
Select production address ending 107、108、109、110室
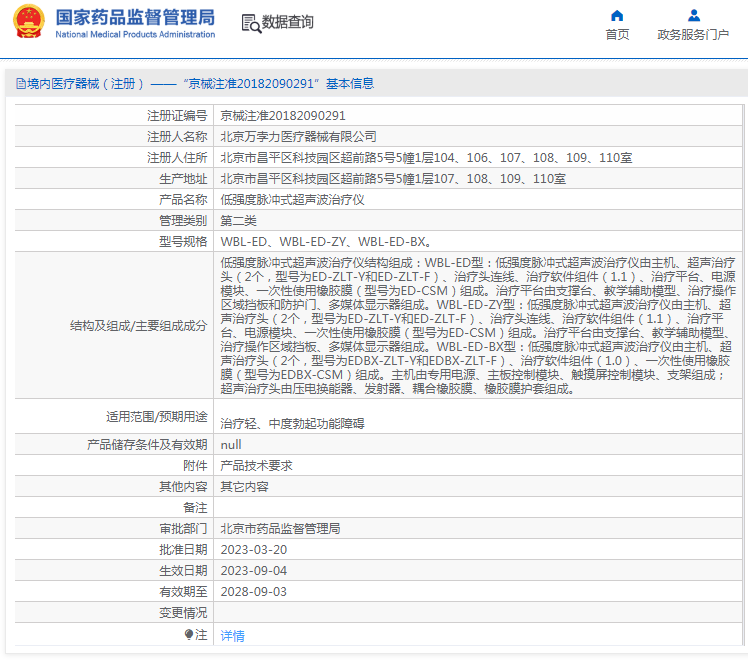[393, 179]
